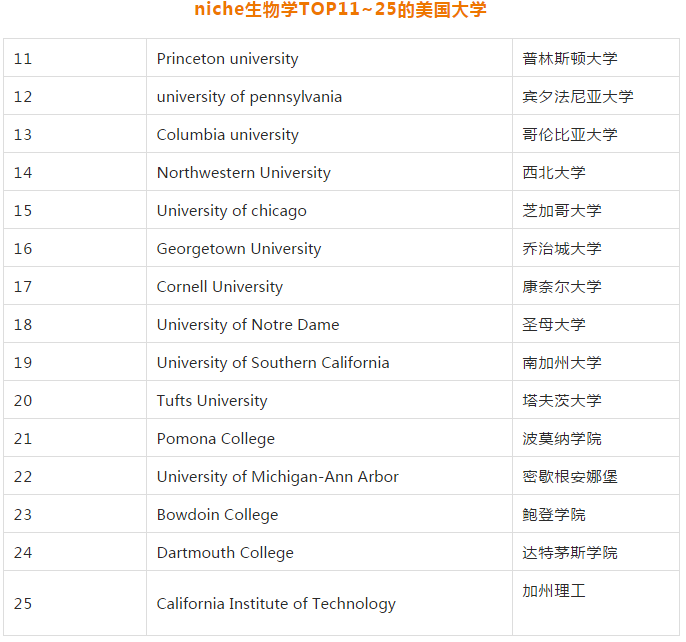The width and height of the screenshot is (686, 642).
Task: Select 密歇根安娜堡 cell
Action: coord(596,477)
